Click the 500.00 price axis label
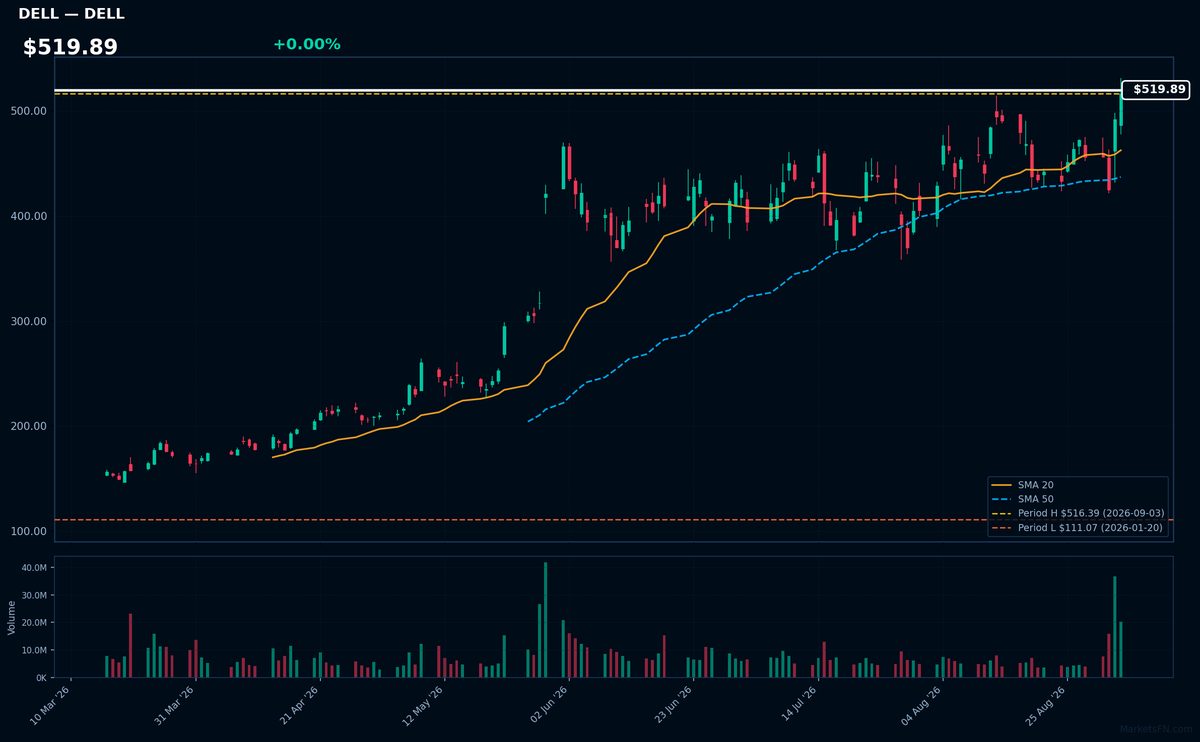 click(x=30, y=111)
